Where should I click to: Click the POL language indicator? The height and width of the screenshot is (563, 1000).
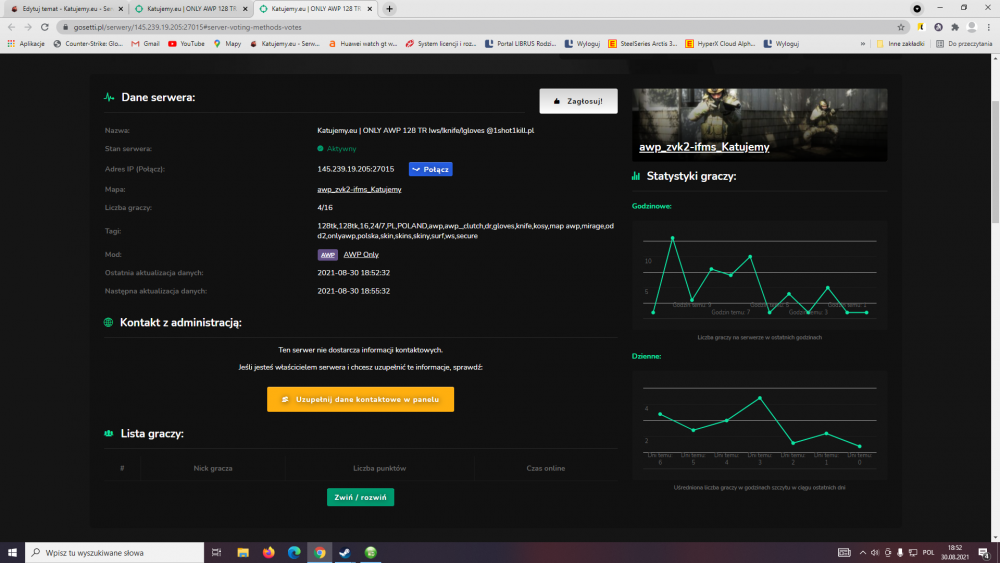click(928, 552)
